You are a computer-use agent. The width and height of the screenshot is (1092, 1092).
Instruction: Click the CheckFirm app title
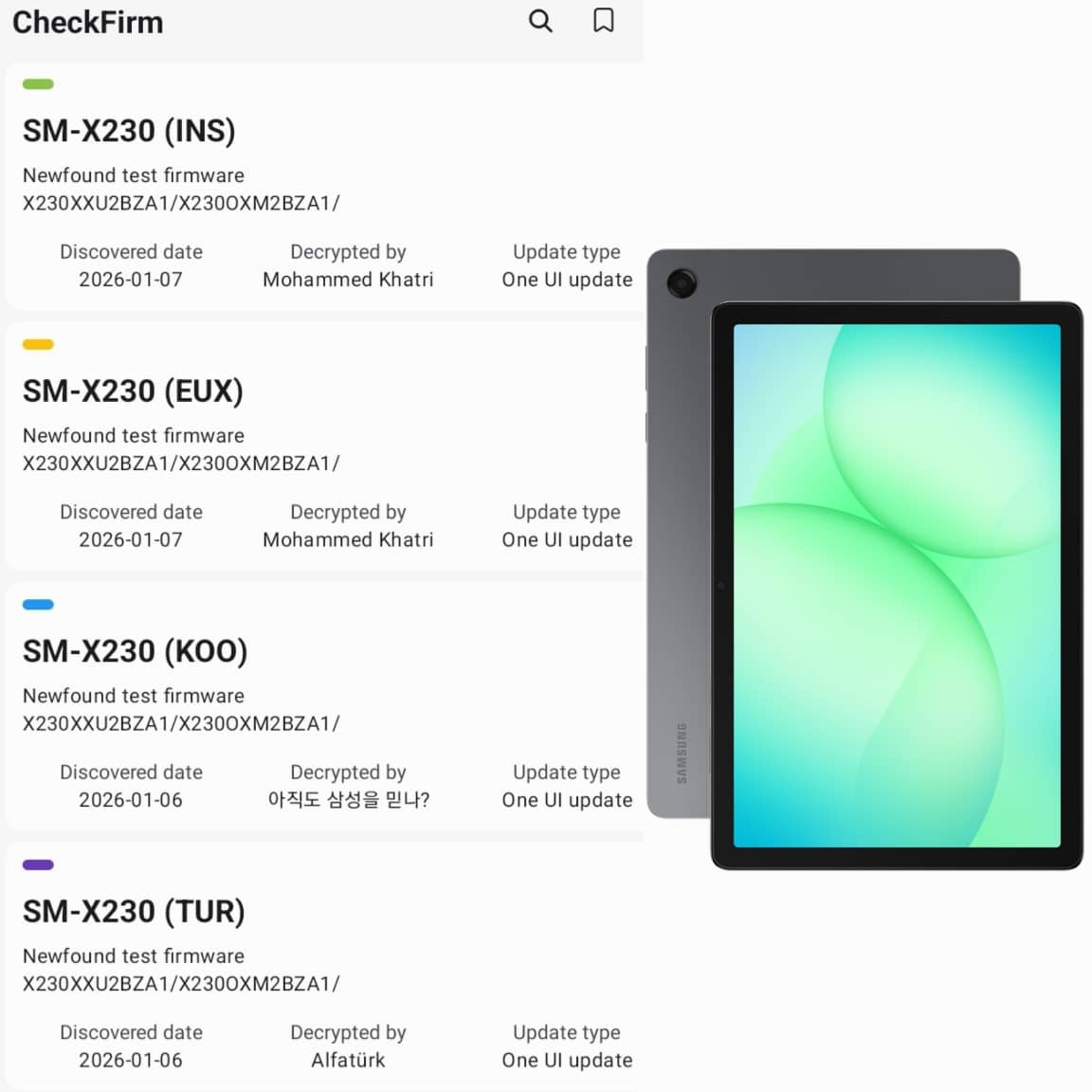88,23
